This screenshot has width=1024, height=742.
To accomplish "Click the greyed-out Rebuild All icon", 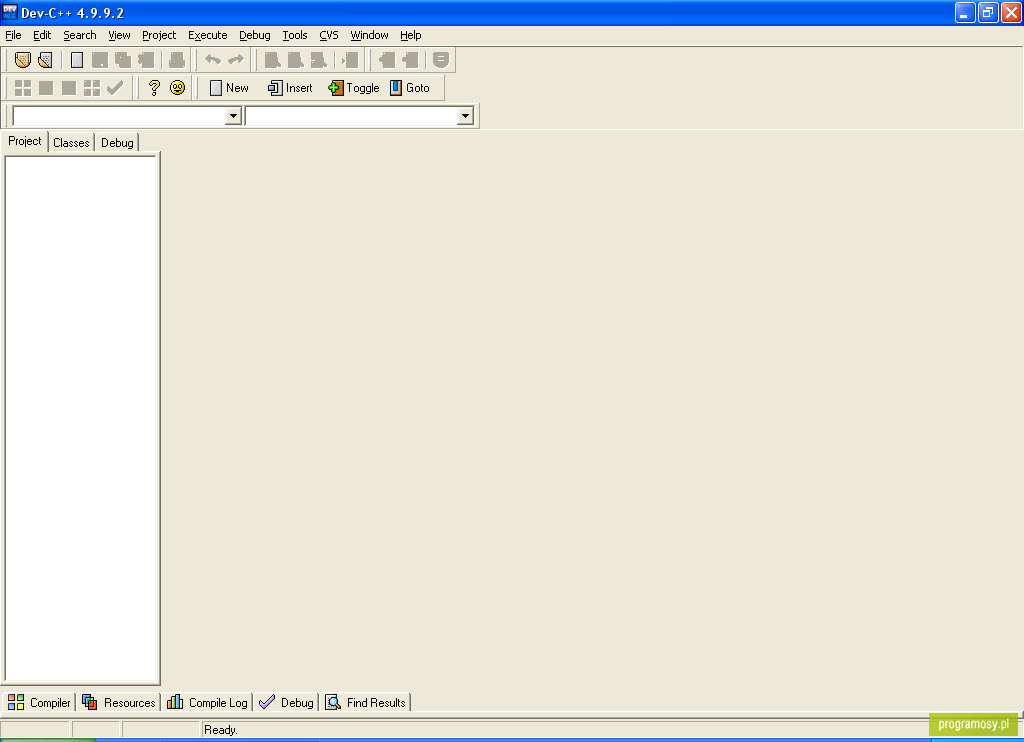I will click(x=92, y=88).
